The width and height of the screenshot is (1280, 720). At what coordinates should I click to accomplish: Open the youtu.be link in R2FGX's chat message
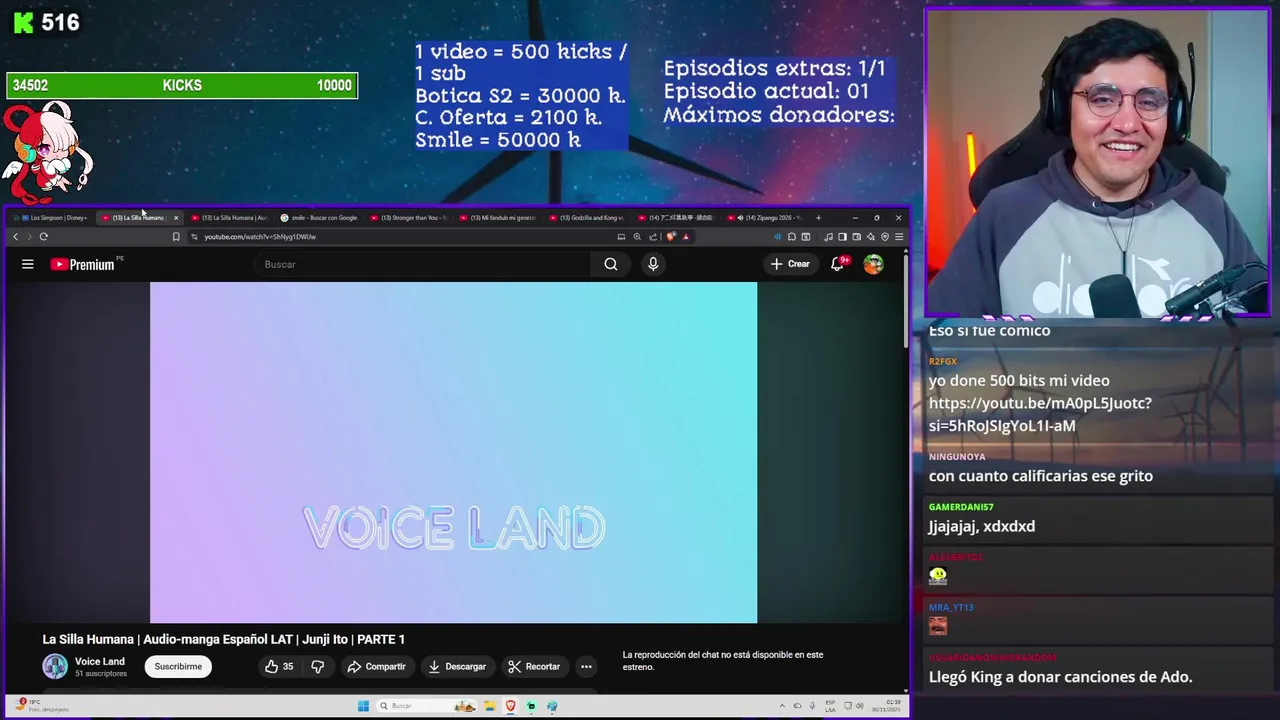coord(1040,414)
